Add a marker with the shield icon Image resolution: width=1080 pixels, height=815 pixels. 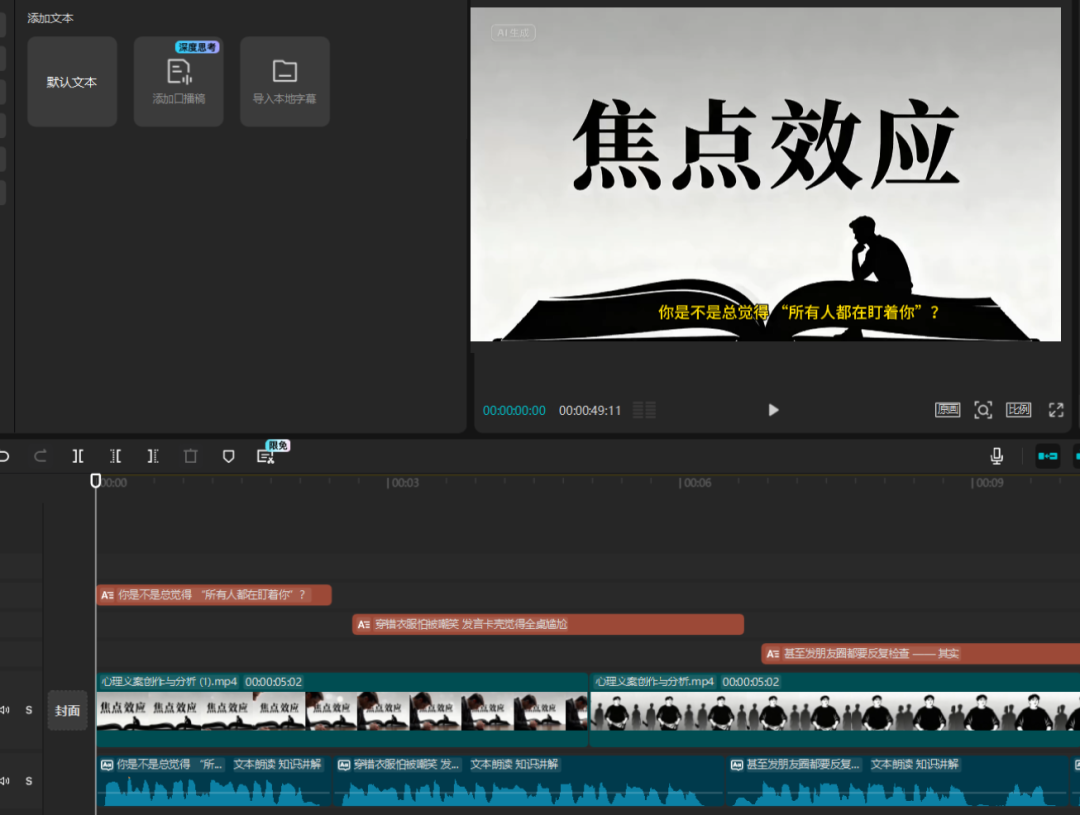coord(229,456)
